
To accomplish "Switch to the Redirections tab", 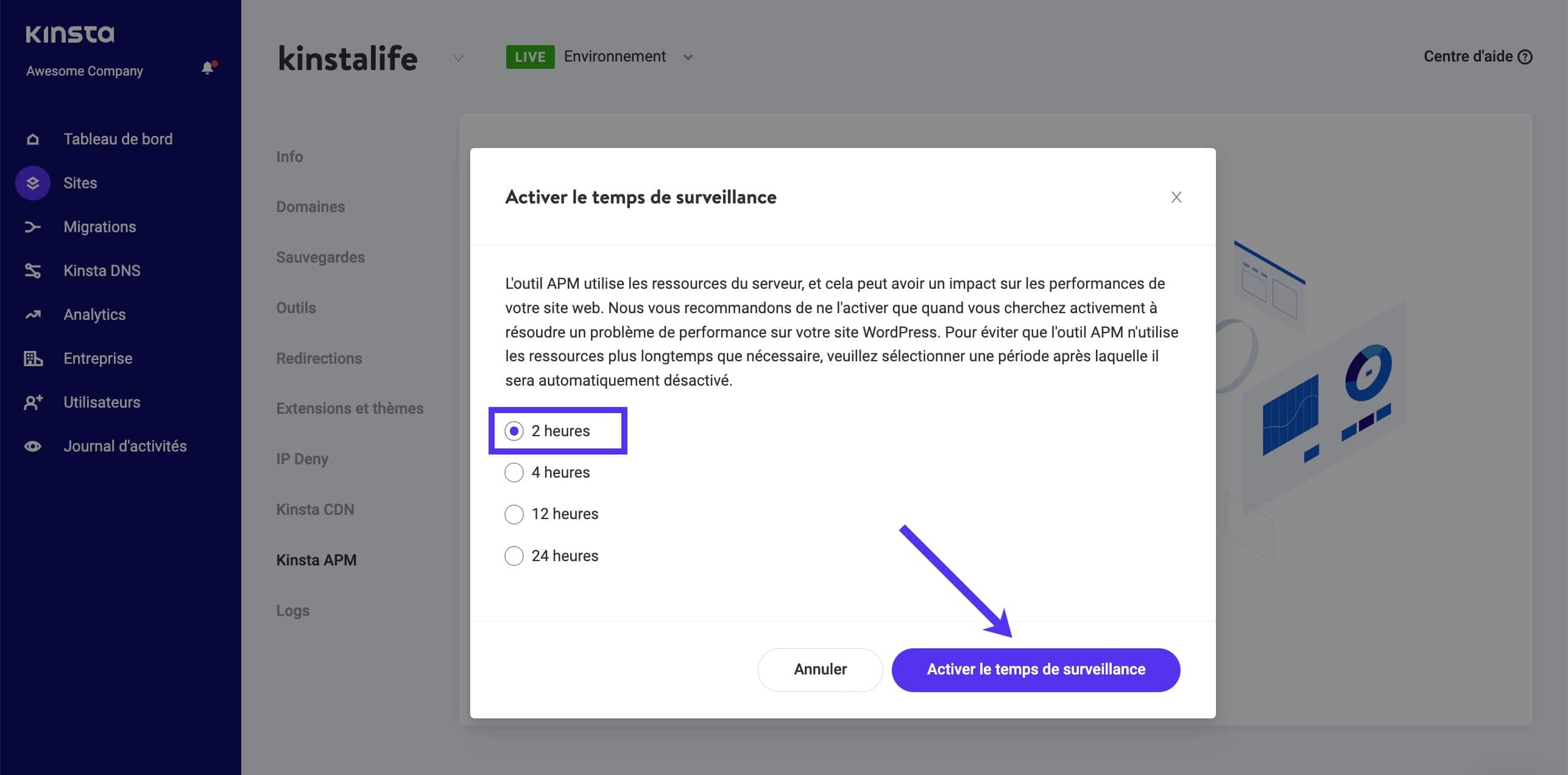I will point(319,359).
